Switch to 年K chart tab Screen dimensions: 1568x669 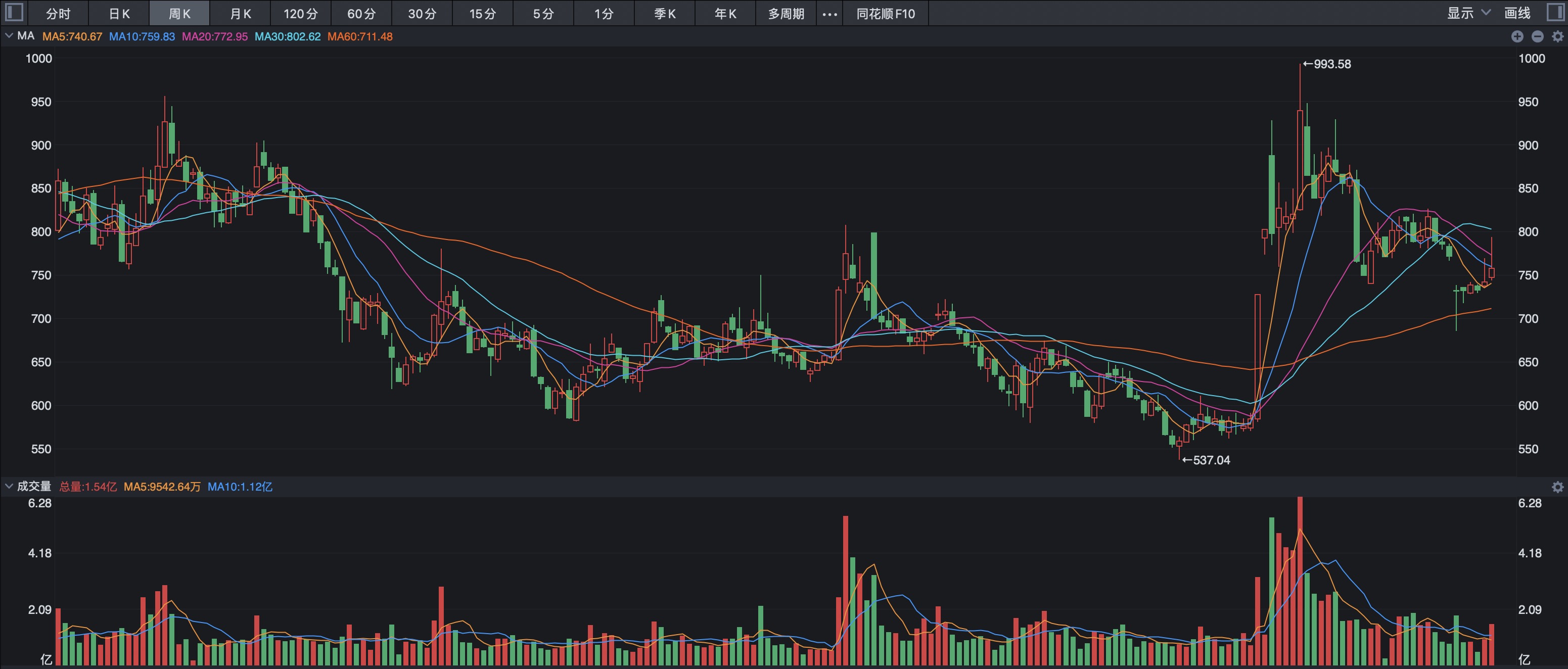(x=725, y=14)
